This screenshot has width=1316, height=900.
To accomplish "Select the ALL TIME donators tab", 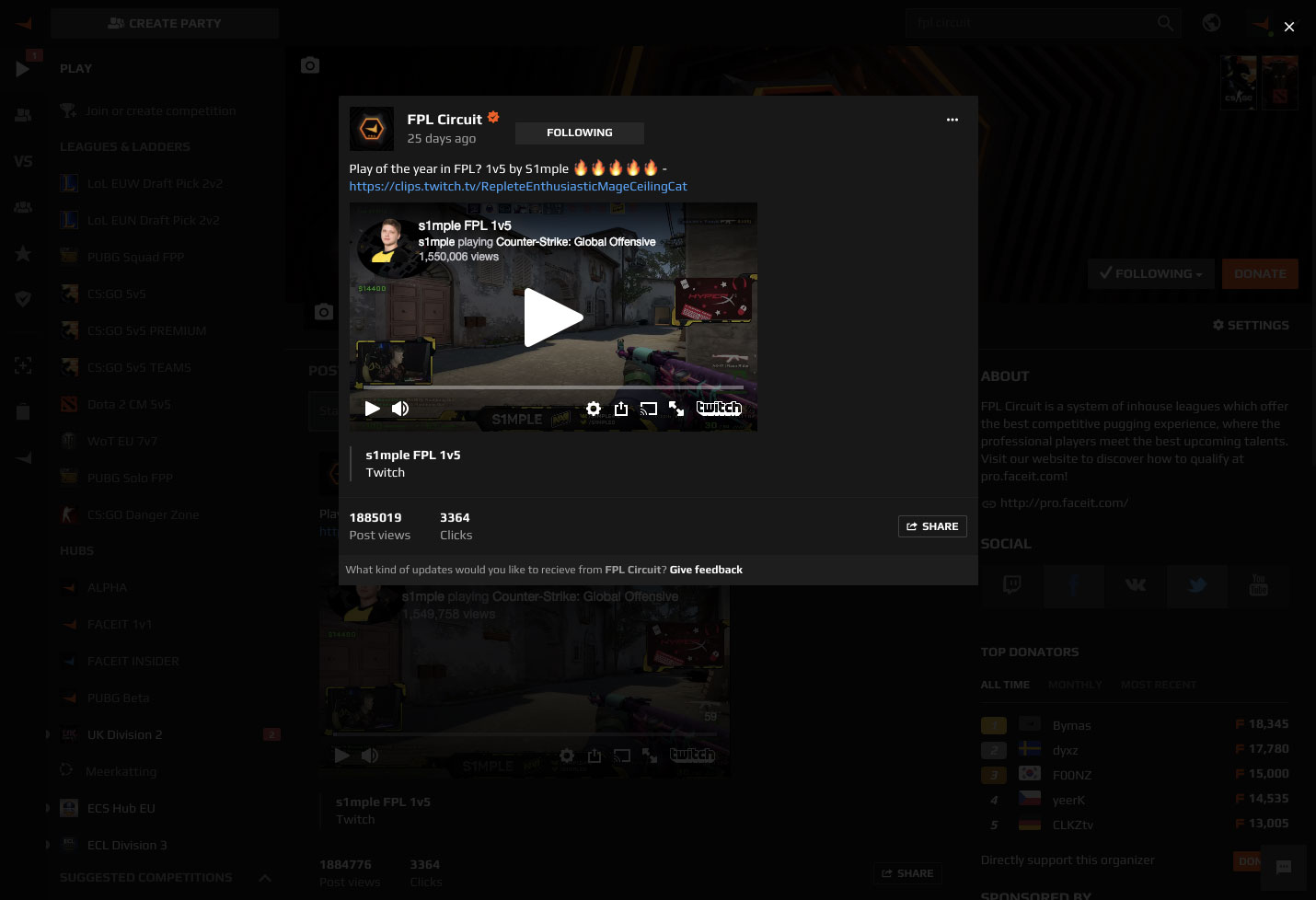I will 1005,685.
